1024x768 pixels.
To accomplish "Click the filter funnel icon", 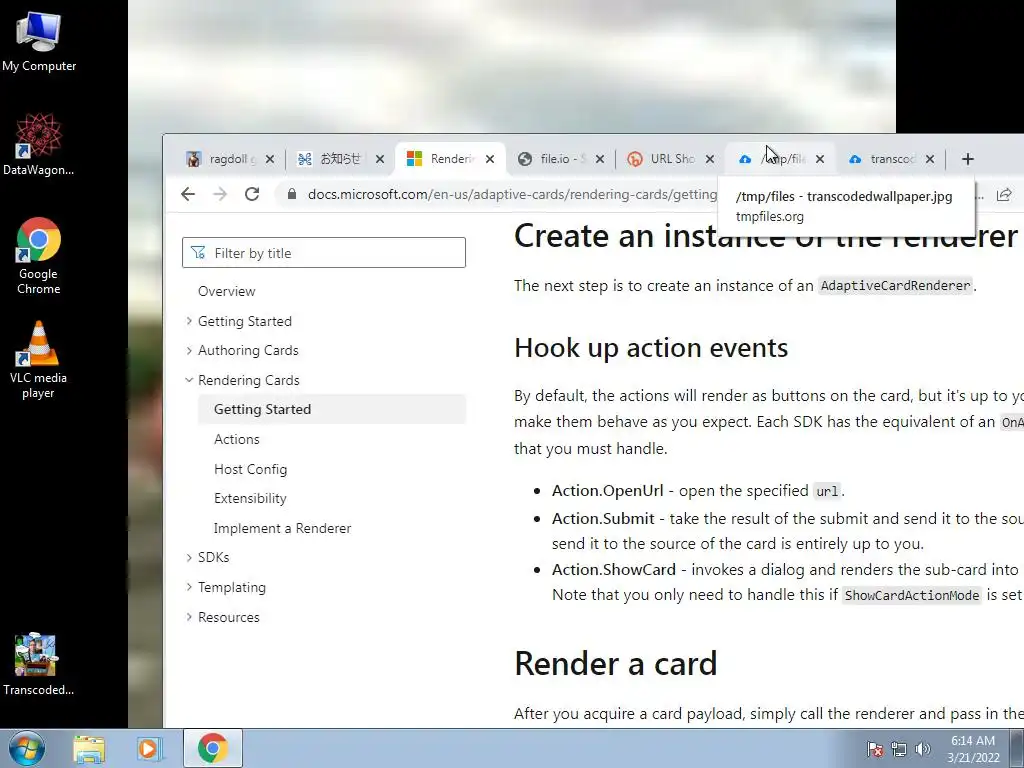I will 199,253.
